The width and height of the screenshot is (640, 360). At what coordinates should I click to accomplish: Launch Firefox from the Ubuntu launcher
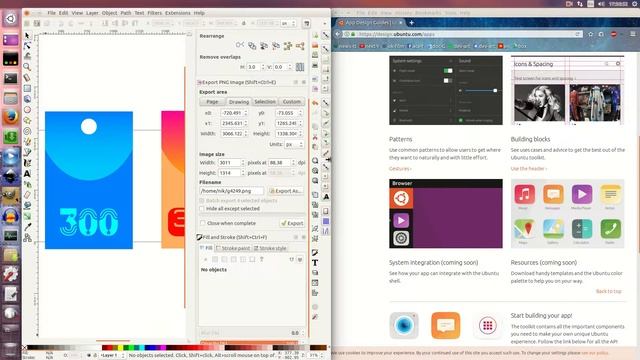point(11,117)
